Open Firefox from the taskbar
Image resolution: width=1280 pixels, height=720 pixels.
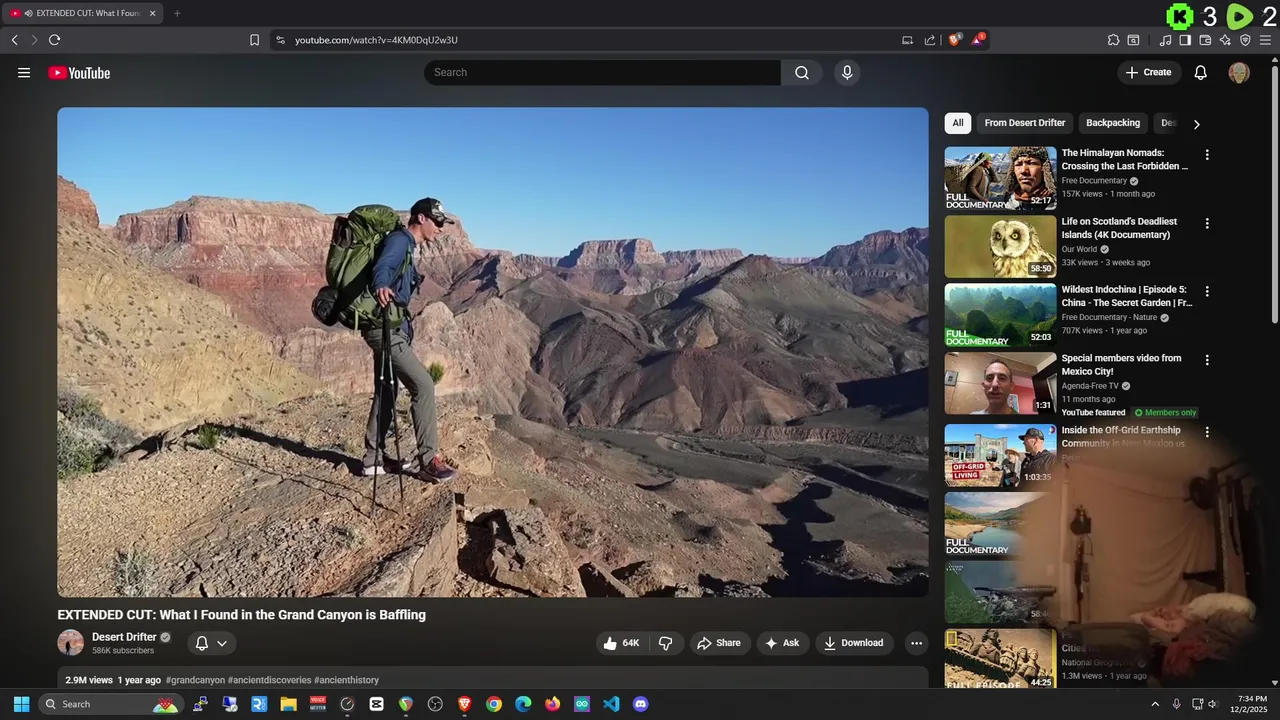point(552,704)
